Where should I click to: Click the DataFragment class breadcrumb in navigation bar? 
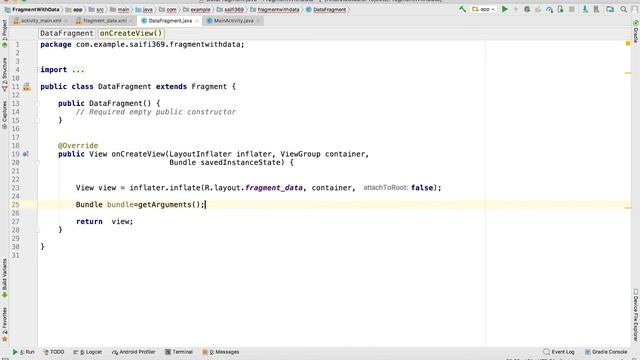(x=326, y=9)
